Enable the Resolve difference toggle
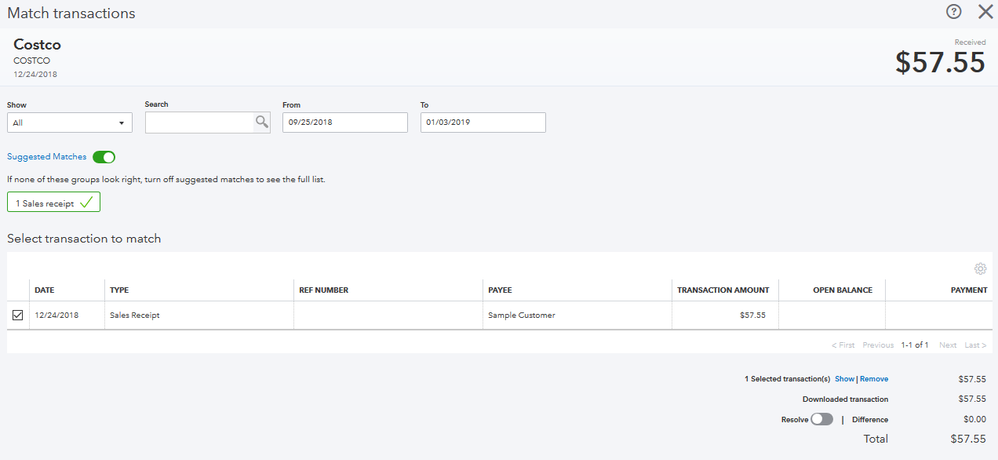The image size is (998, 460). [822, 419]
